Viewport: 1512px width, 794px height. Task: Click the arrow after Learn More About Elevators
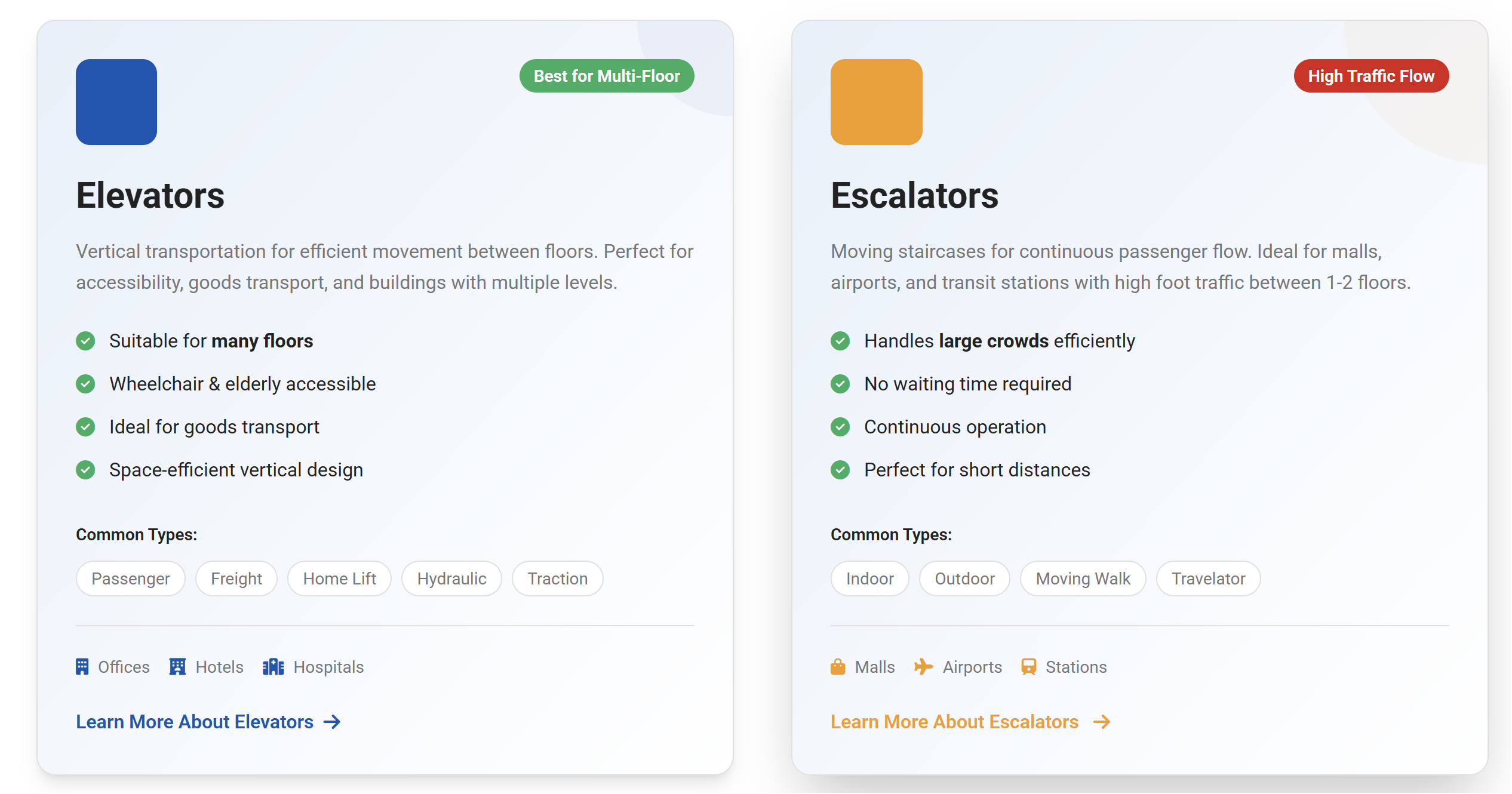point(332,722)
